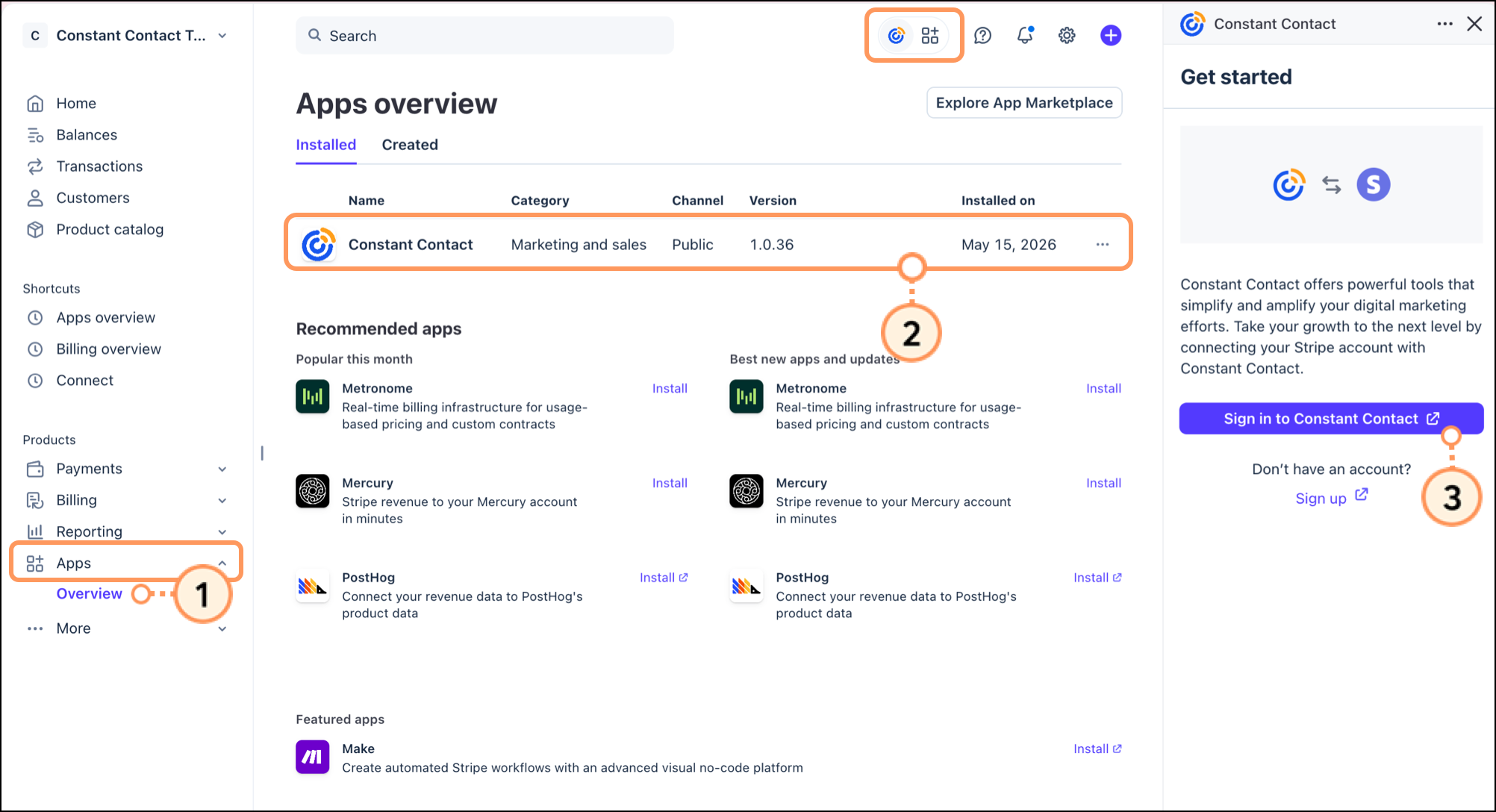Click the 'Category' column header
This screenshot has height=812, width=1496.
coord(540,201)
